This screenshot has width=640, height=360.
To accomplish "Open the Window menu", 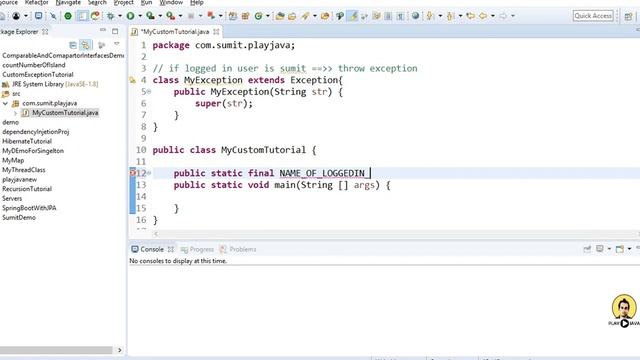I will [x=171, y=2].
